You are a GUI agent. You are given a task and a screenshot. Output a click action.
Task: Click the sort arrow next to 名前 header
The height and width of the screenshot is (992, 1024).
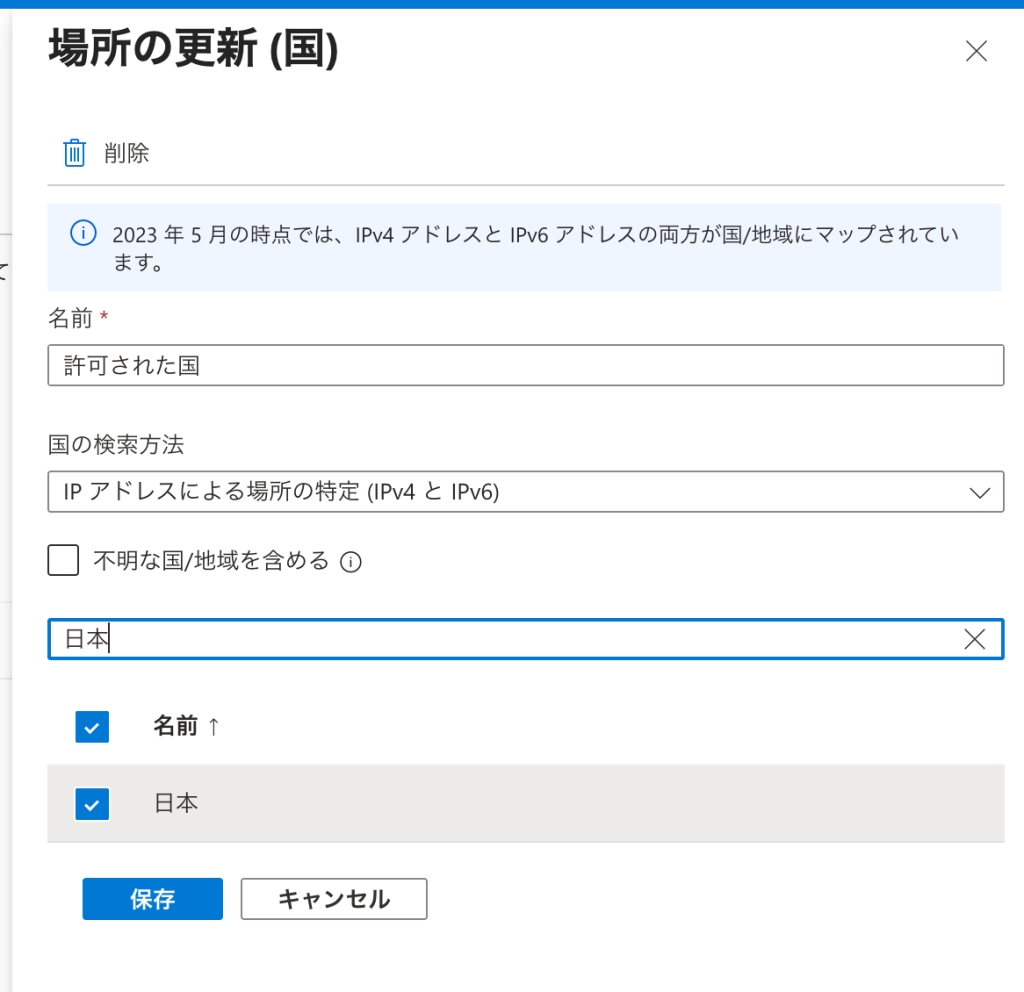[213, 727]
